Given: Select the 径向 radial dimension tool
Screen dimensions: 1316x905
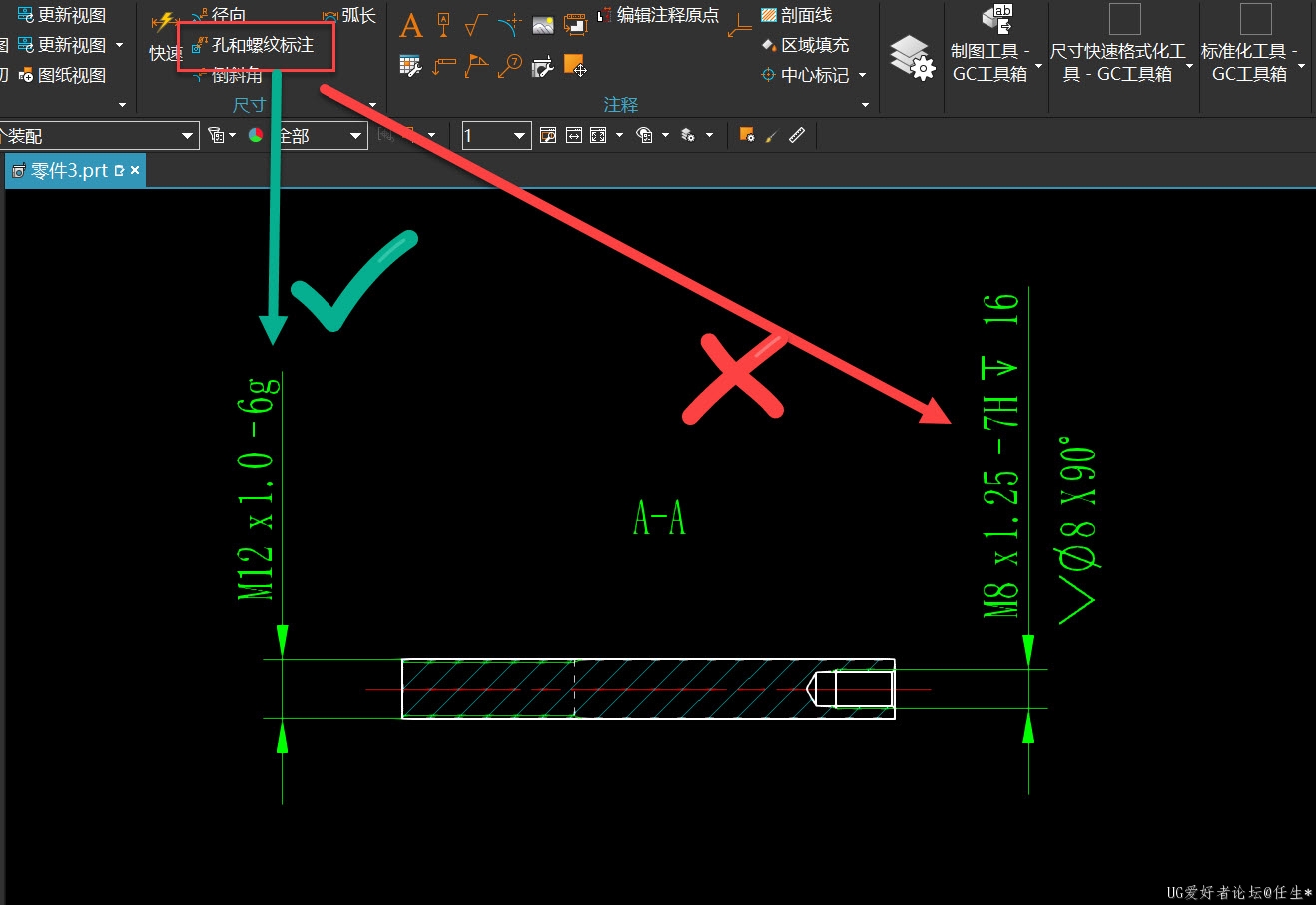Looking at the screenshot, I should tap(219, 15).
